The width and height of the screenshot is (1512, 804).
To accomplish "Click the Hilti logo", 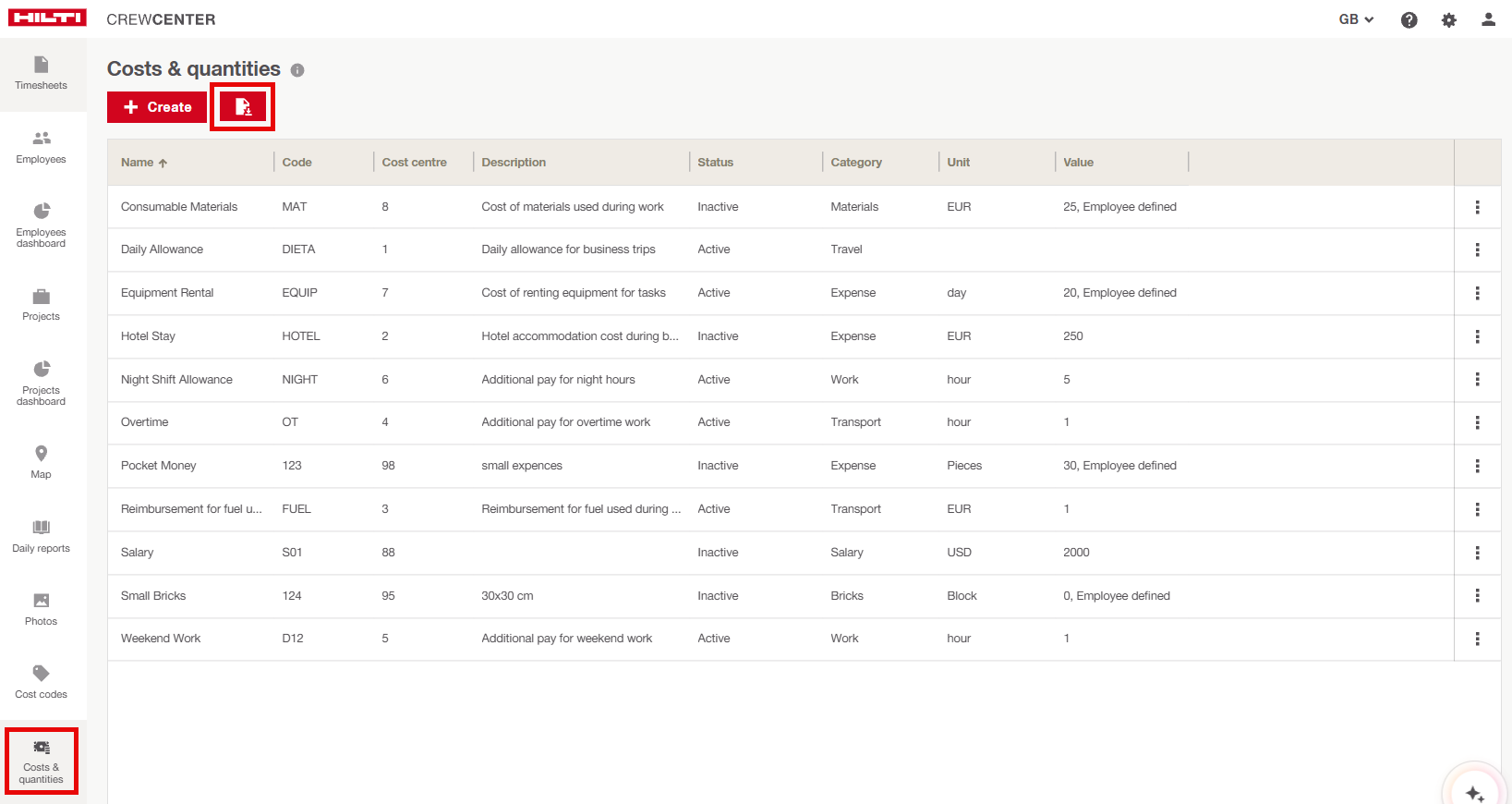I will (47, 18).
